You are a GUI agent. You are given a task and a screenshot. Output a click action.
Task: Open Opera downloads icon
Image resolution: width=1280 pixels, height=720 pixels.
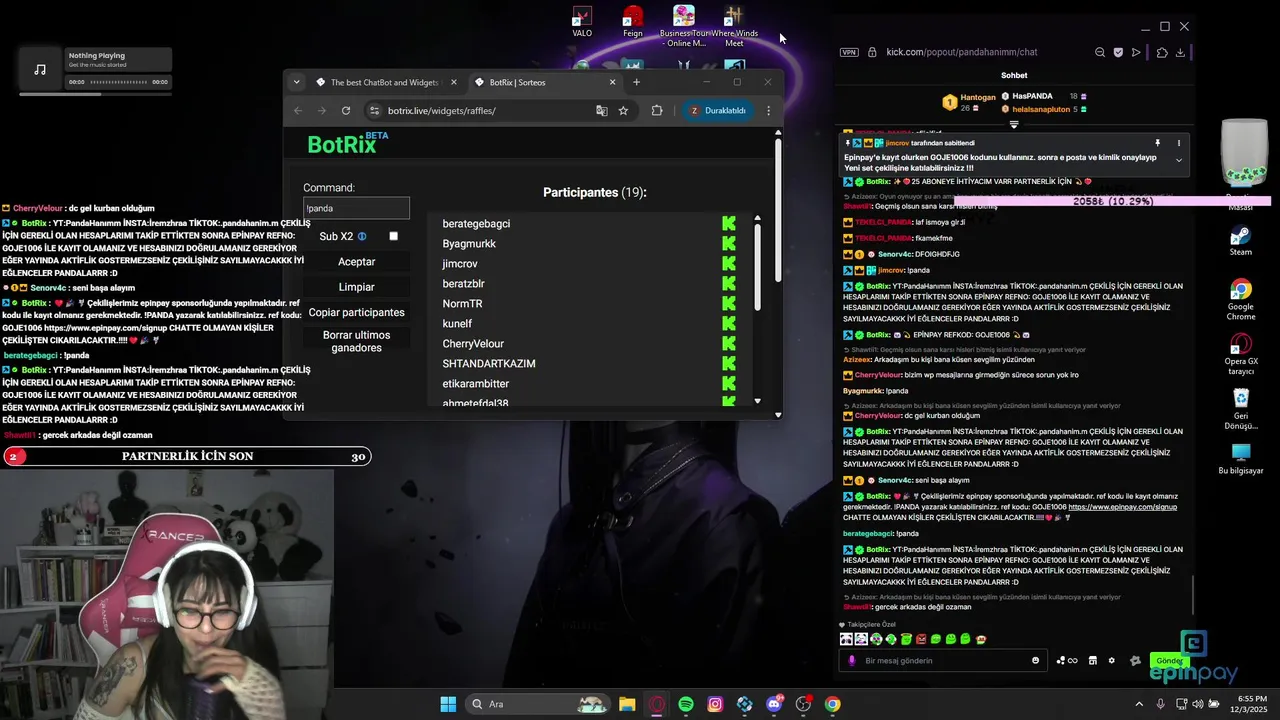point(1181,52)
